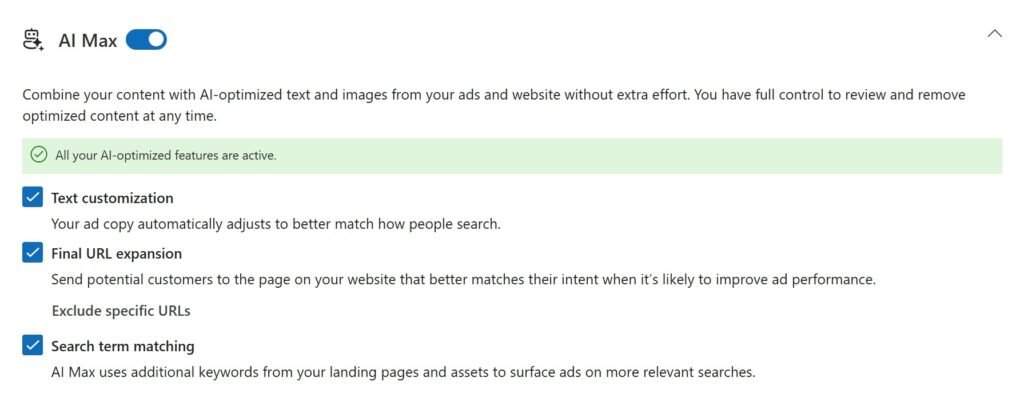
Task: Click the white knob of the AI Max switch
Action: point(157,40)
